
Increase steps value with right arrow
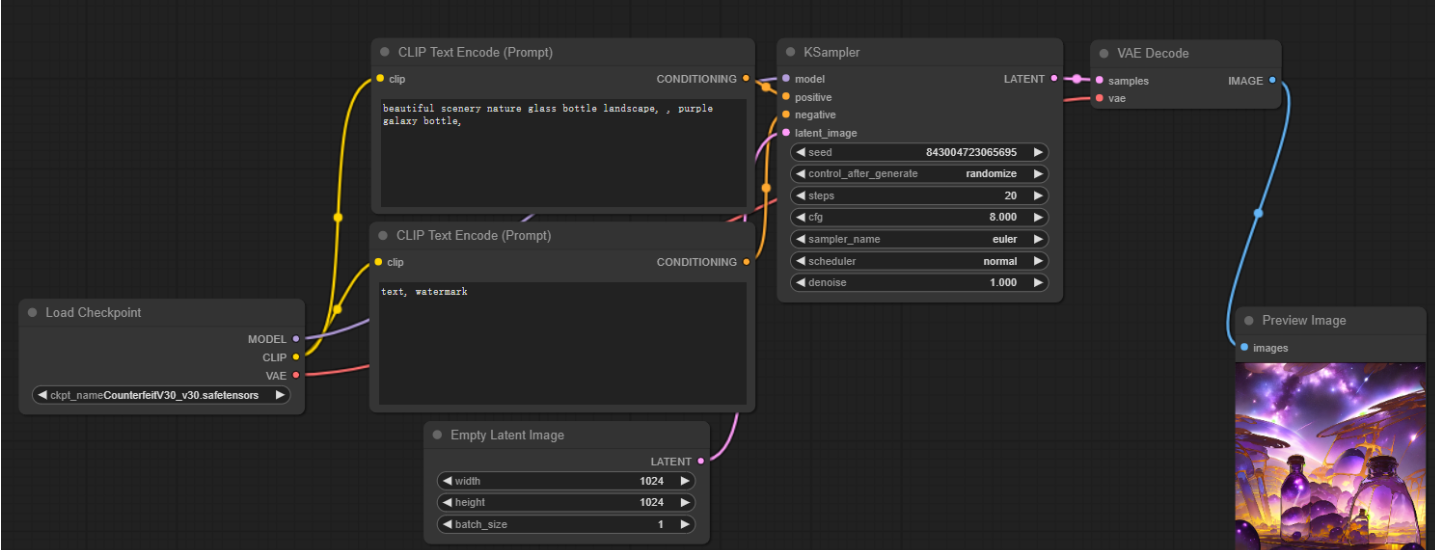pyautogui.click(x=1038, y=196)
